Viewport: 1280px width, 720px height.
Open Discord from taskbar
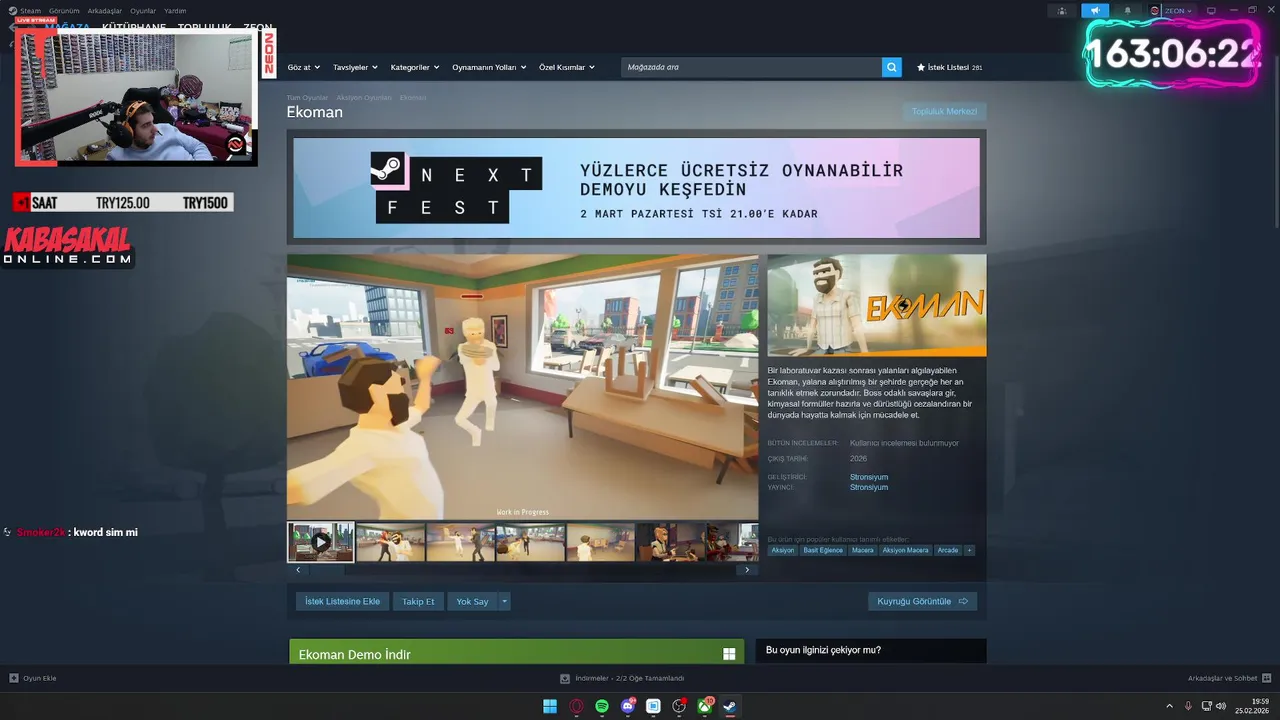628,706
